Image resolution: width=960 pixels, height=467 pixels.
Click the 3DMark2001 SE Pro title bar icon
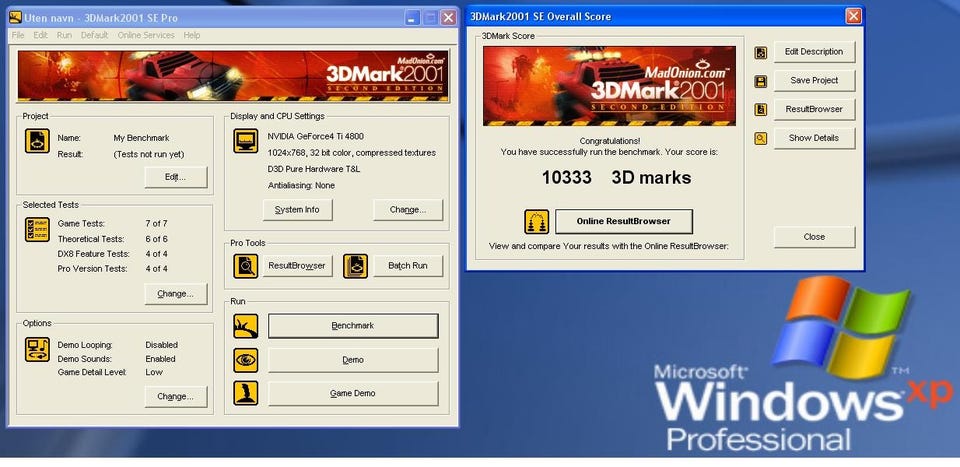(15, 18)
